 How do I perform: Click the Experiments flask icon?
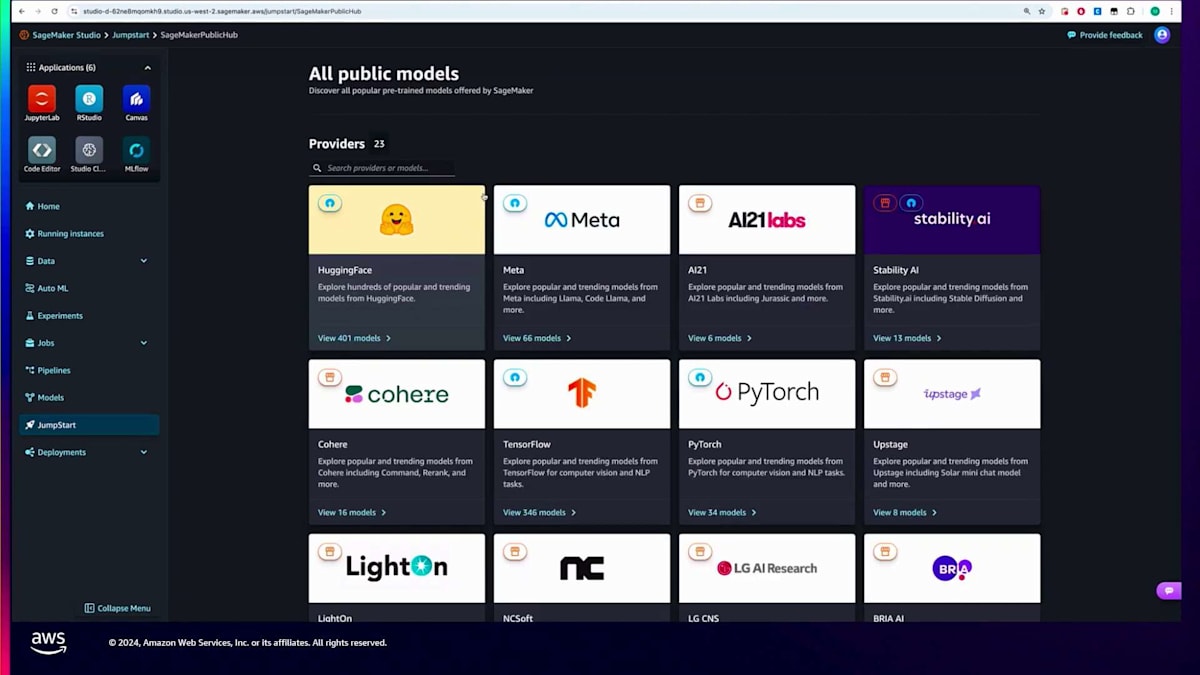click(30, 315)
